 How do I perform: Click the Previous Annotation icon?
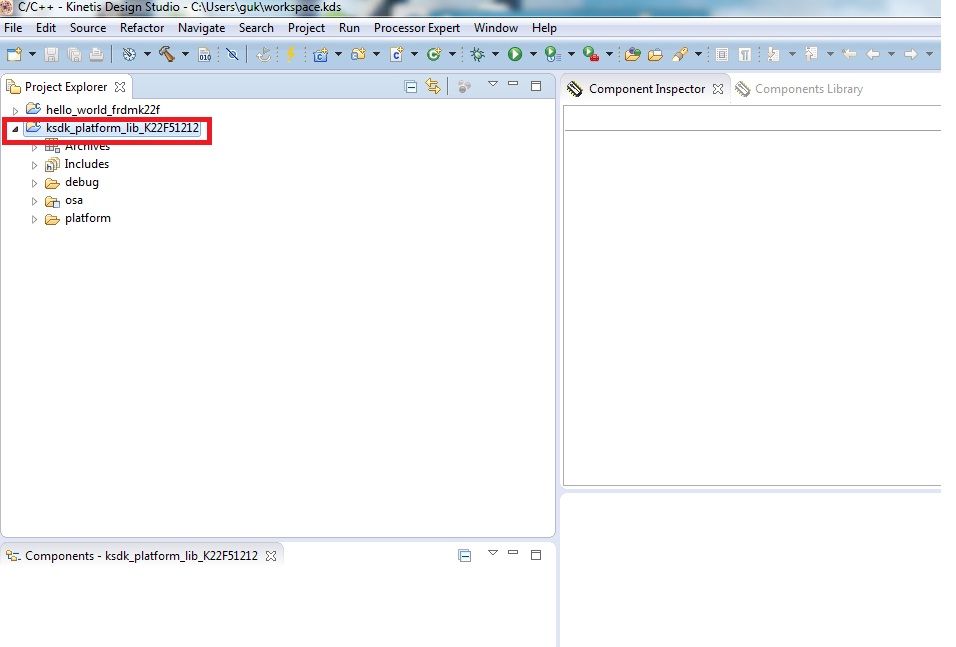(x=811, y=54)
